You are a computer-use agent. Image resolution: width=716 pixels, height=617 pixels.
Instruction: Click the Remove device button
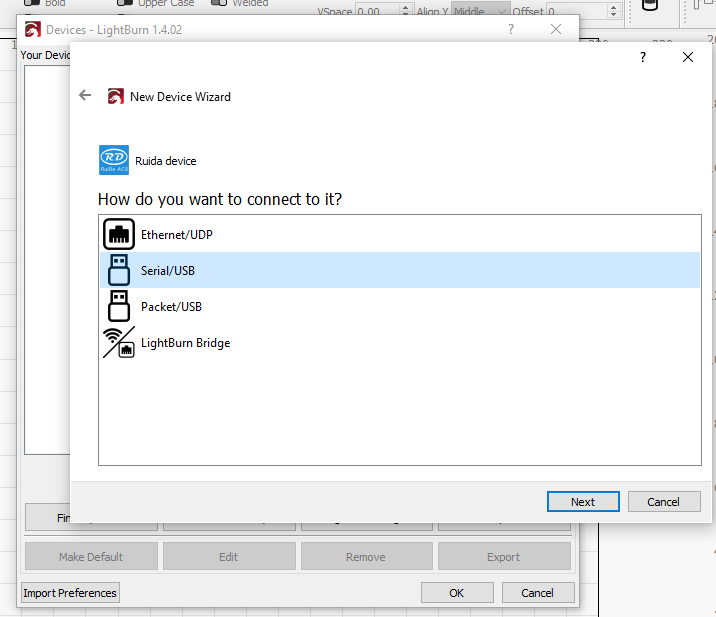[366, 557]
